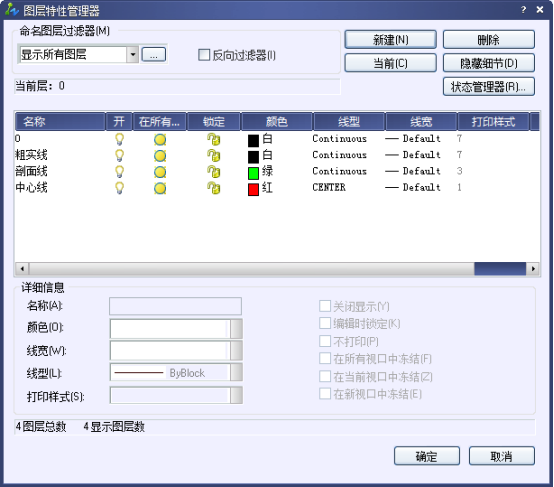Image resolution: width=554 pixels, height=487 pixels.
Task: Open the 显示所有图层 filter dropdown
Action: (x=133, y=55)
